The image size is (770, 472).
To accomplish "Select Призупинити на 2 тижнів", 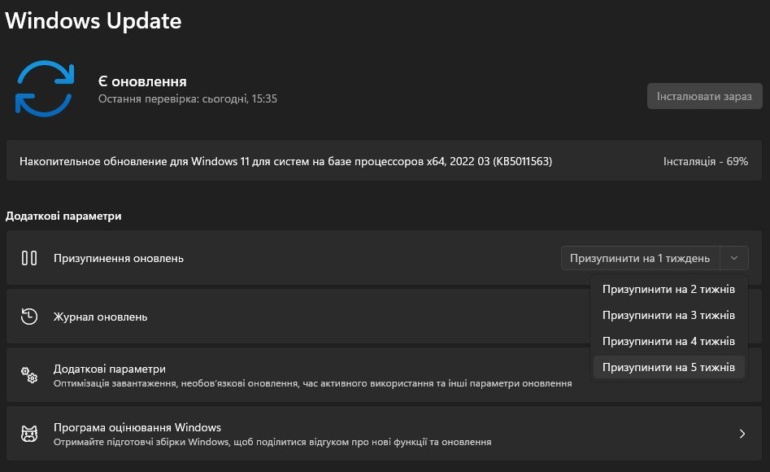I will 668,289.
